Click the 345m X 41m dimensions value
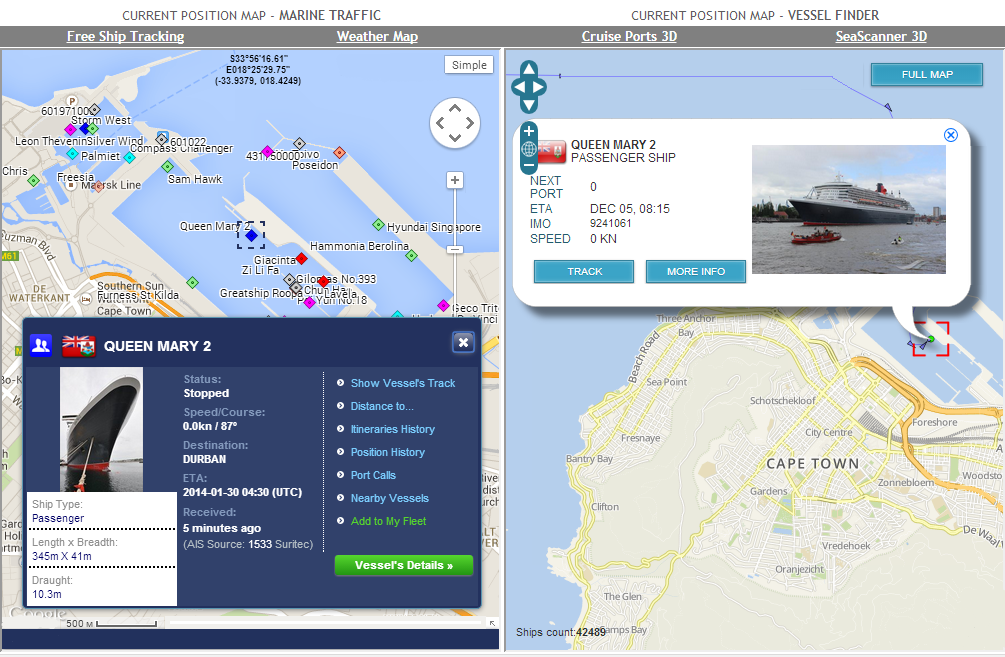The image size is (1005, 657). click(x=62, y=556)
